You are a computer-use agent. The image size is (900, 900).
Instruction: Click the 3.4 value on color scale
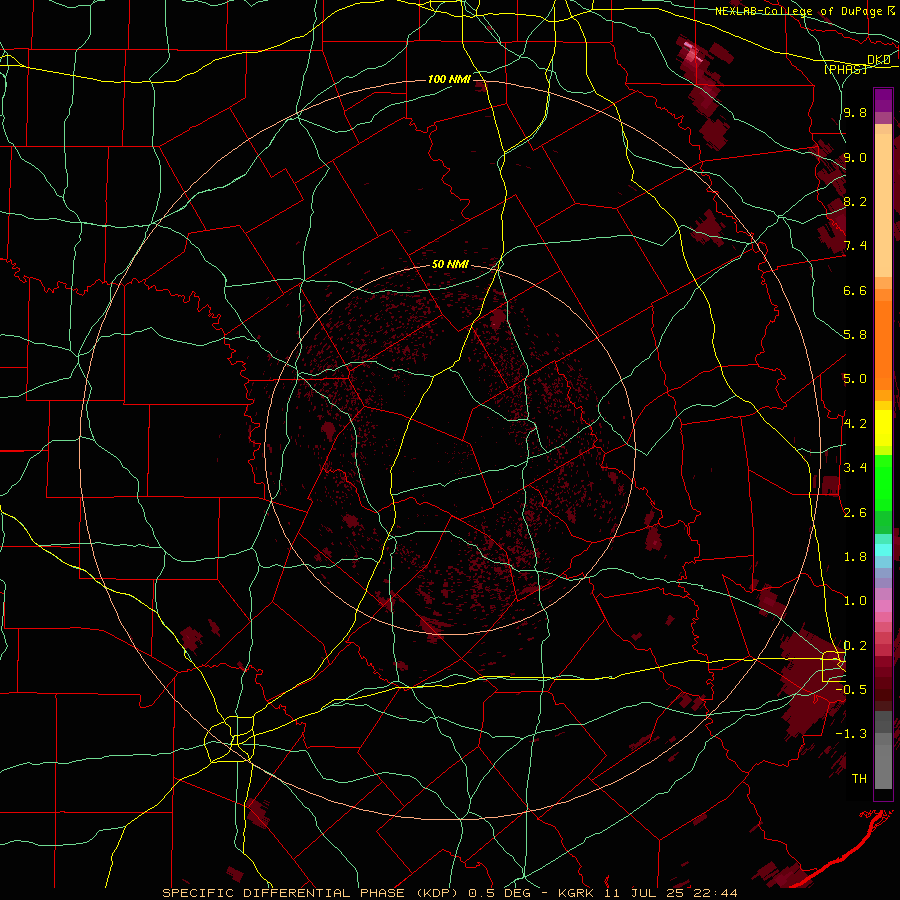(855, 468)
